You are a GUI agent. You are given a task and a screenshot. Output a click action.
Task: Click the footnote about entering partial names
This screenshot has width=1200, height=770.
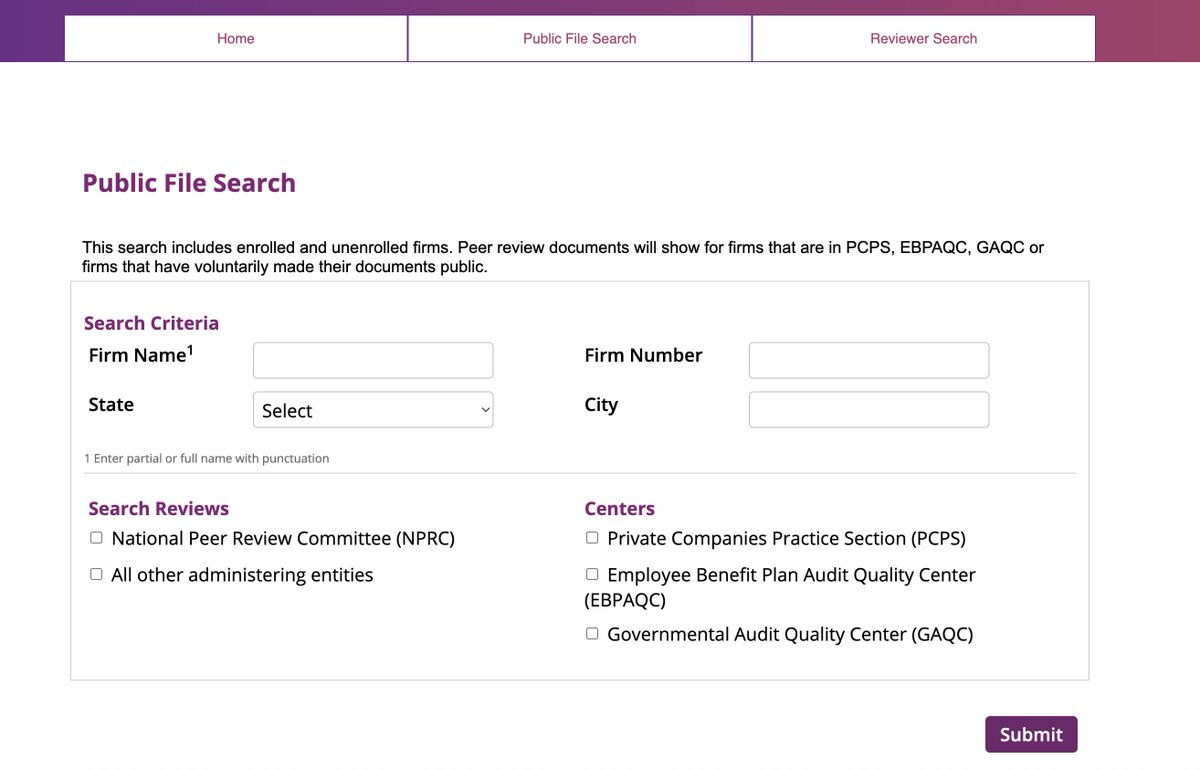[205, 458]
